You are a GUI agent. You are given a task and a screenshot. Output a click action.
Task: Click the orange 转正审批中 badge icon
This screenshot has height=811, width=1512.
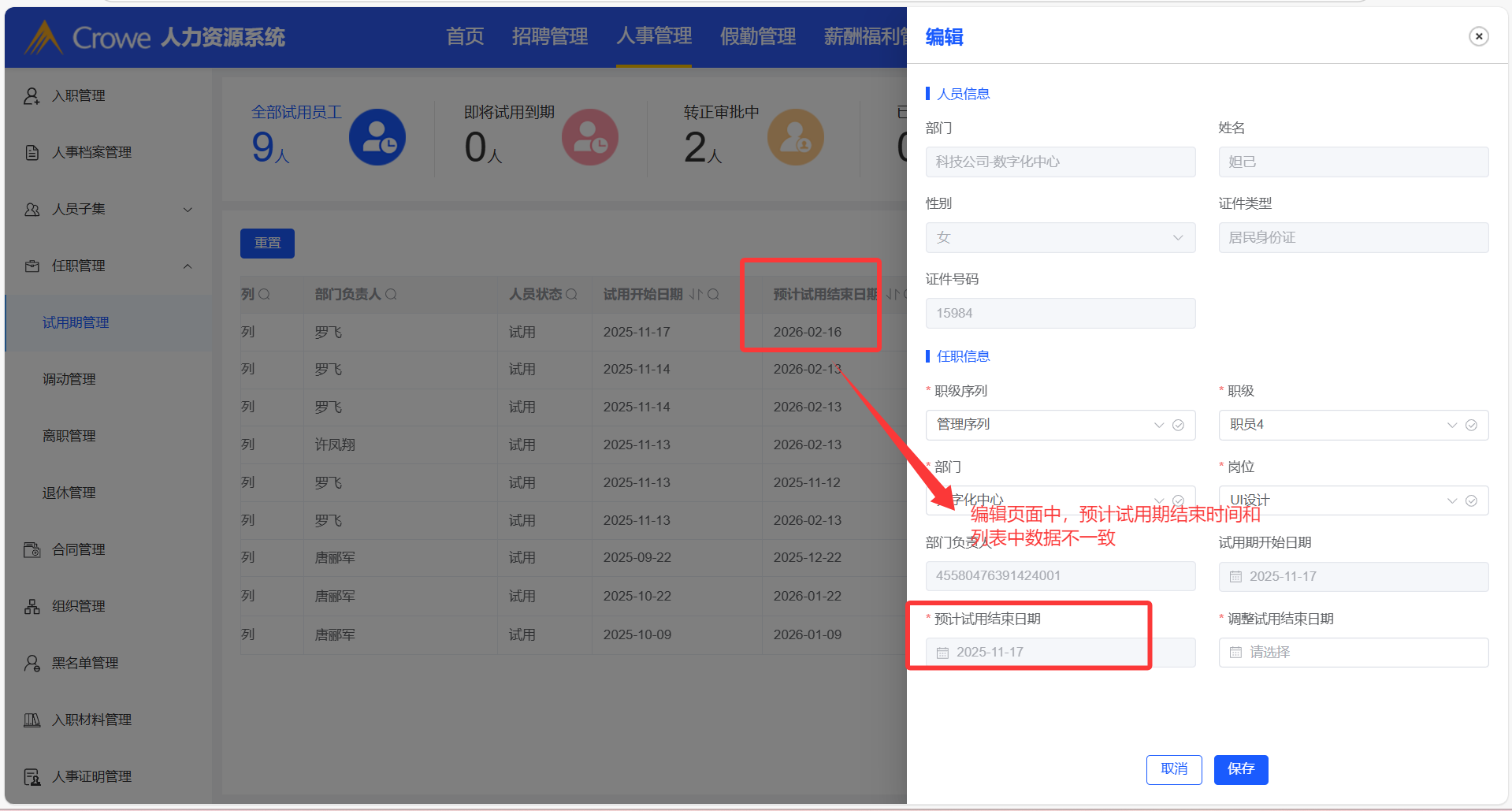click(796, 137)
